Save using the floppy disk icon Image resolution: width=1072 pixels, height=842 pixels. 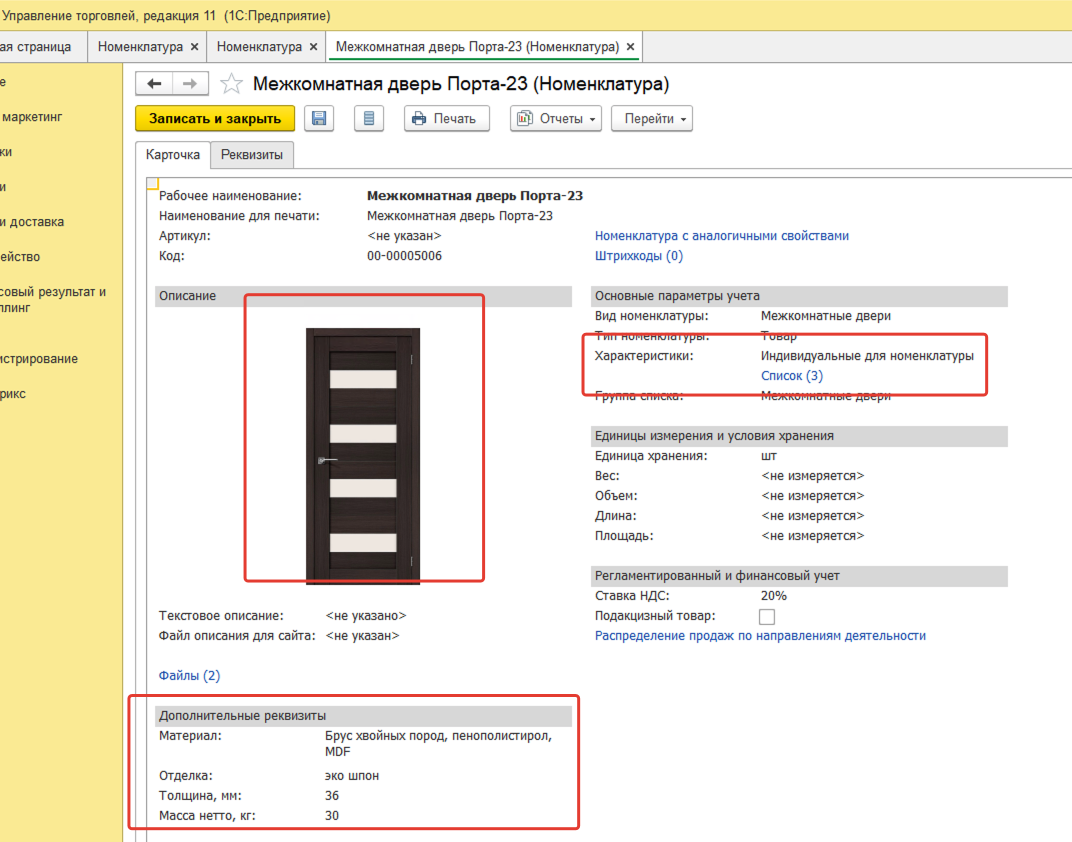click(x=319, y=118)
